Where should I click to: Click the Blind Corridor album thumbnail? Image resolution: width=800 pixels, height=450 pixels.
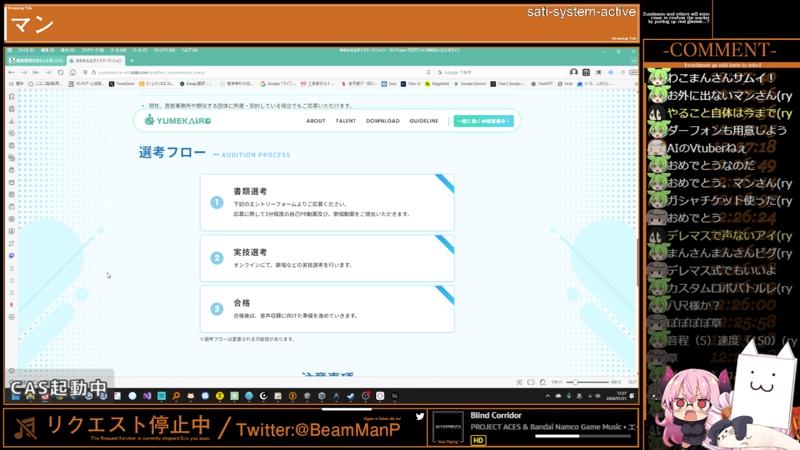coord(448,427)
